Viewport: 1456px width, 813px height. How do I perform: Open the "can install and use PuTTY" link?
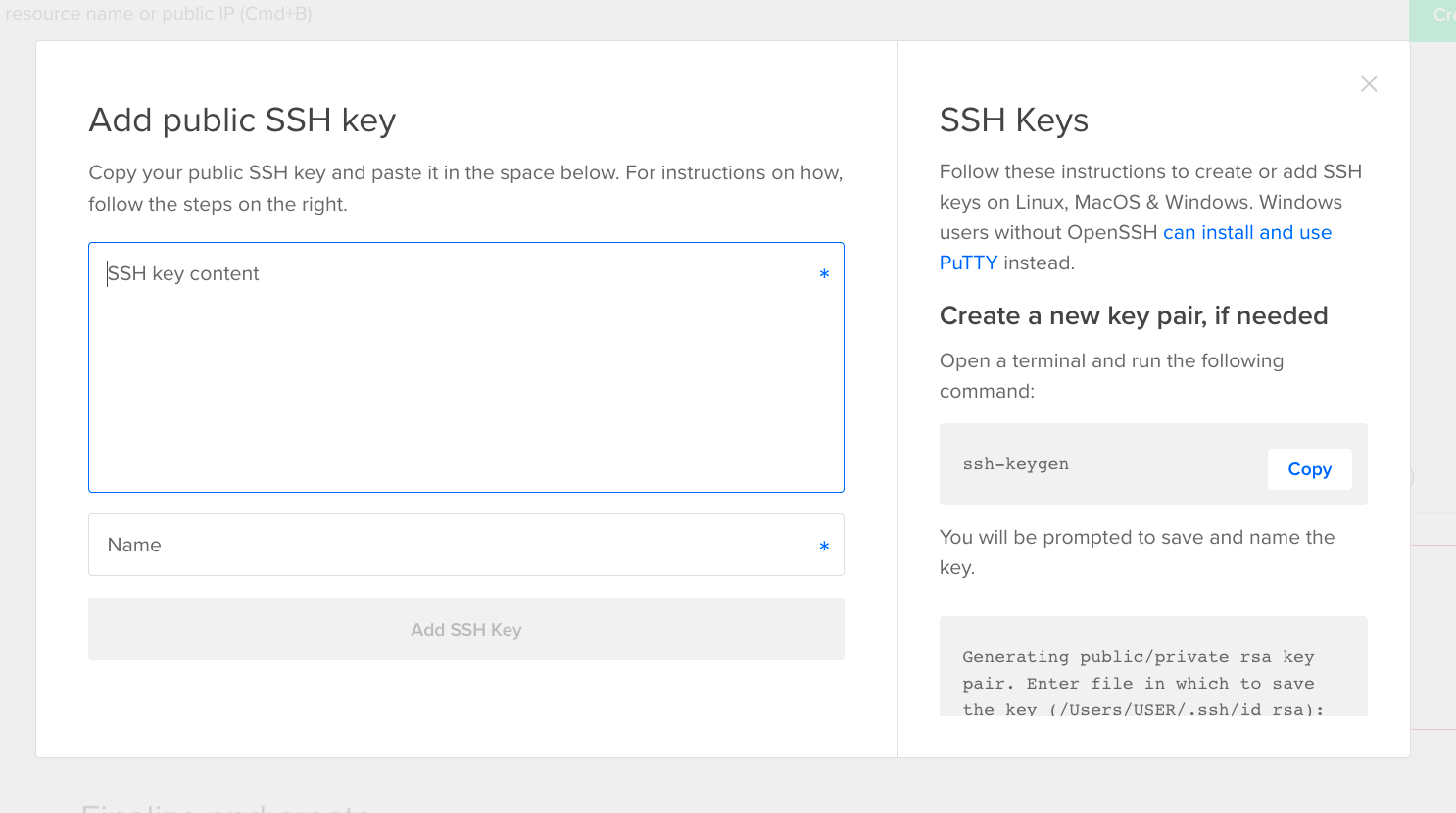pyautogui.click(x=1246, y=232)
